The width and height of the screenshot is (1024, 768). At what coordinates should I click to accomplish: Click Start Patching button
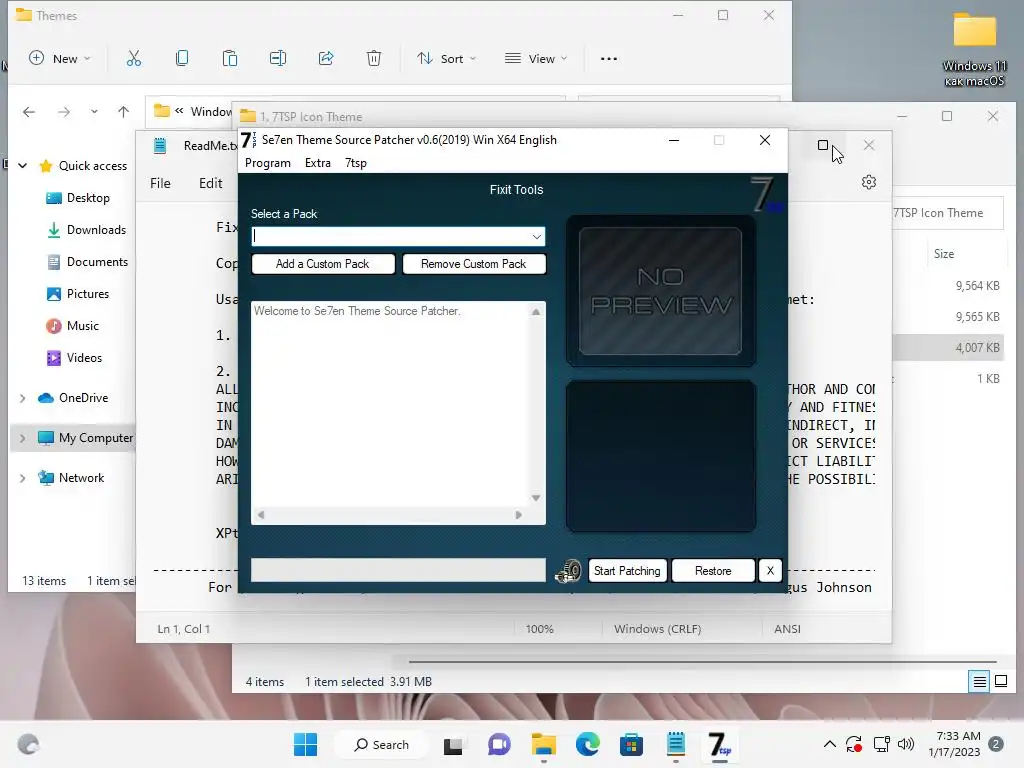pos(627,571)
